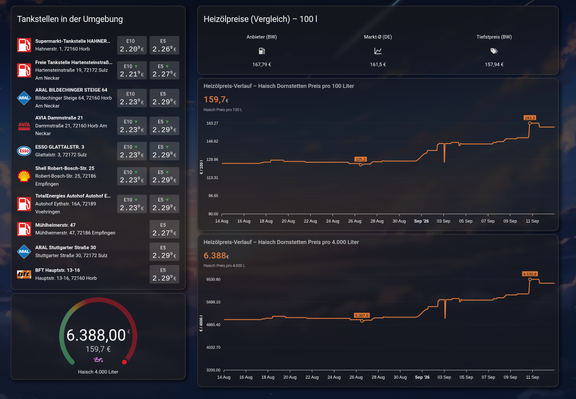Screen dimensions: 576x399
Task: Open the Mühlheimerstr. 47 gas pump icon
Action: pos(24,229)
